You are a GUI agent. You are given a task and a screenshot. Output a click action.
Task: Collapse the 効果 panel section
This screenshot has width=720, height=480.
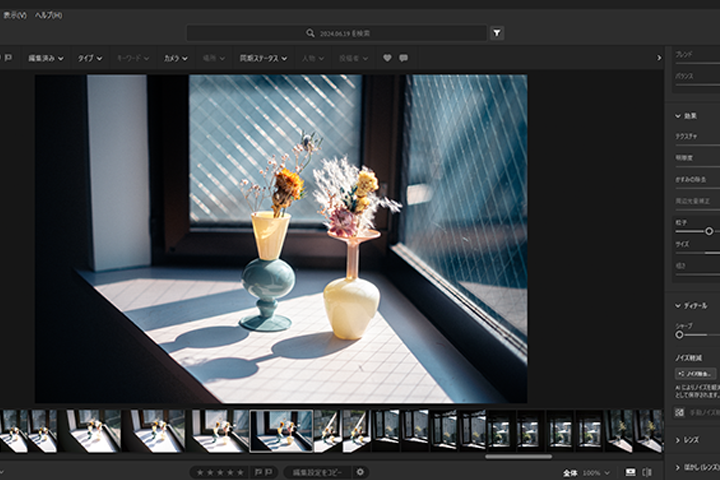click(x=685, y=116)
